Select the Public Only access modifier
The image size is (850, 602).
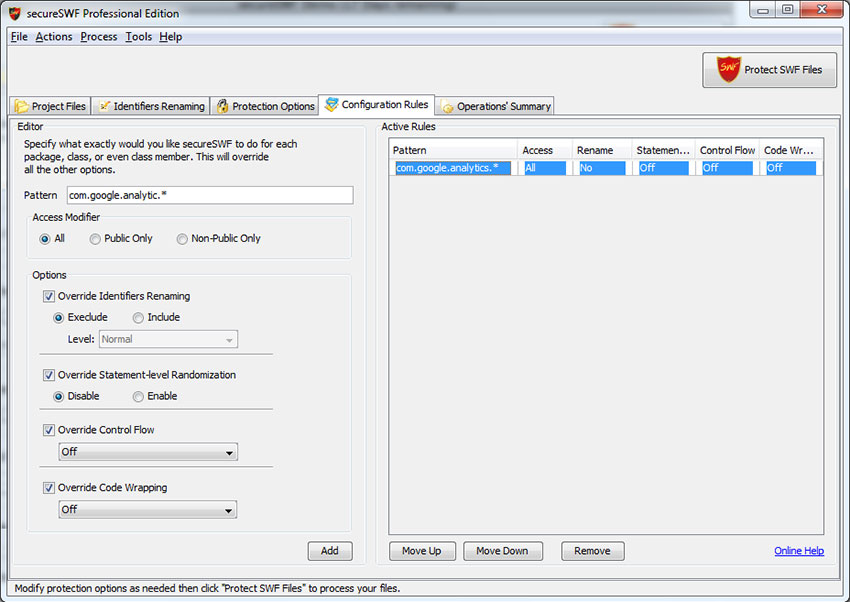[95, 239]
